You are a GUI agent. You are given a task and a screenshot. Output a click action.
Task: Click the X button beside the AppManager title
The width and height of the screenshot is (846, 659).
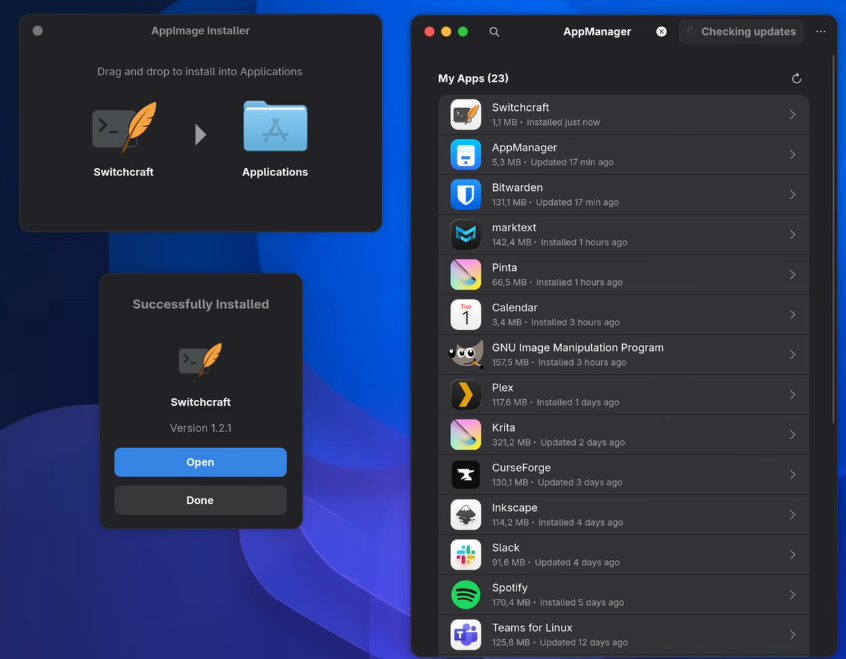pyautogui.click(x=661, y=32)
